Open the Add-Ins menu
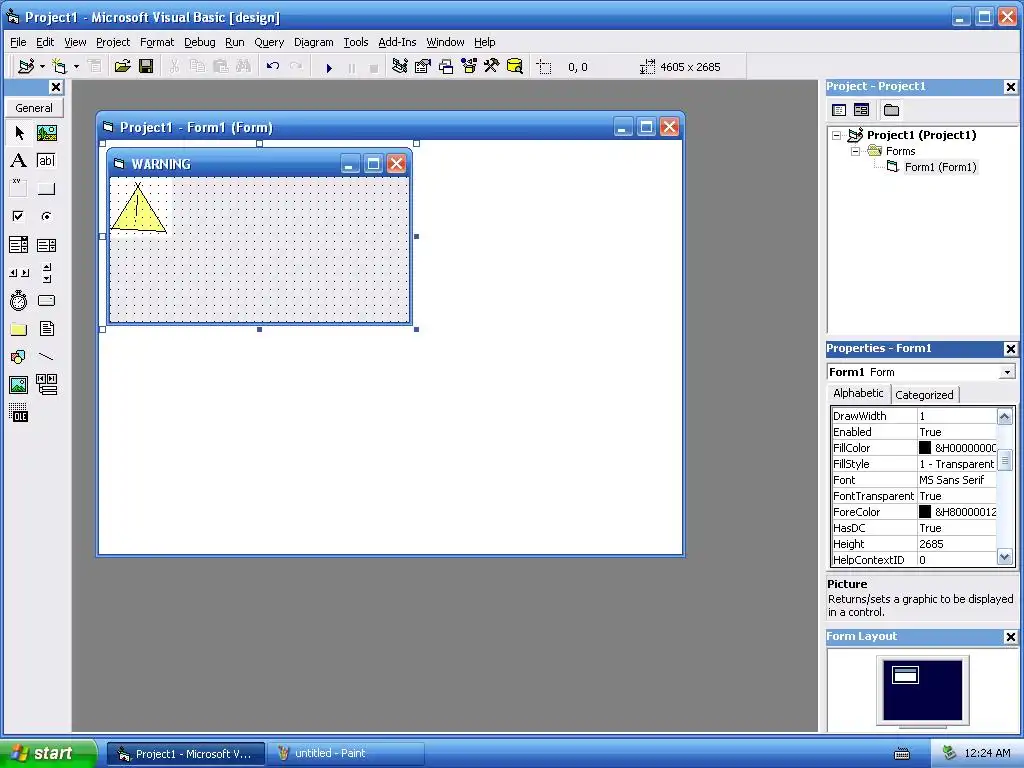The height and width of the screenshot is (768, 1024). pos(397,42)
